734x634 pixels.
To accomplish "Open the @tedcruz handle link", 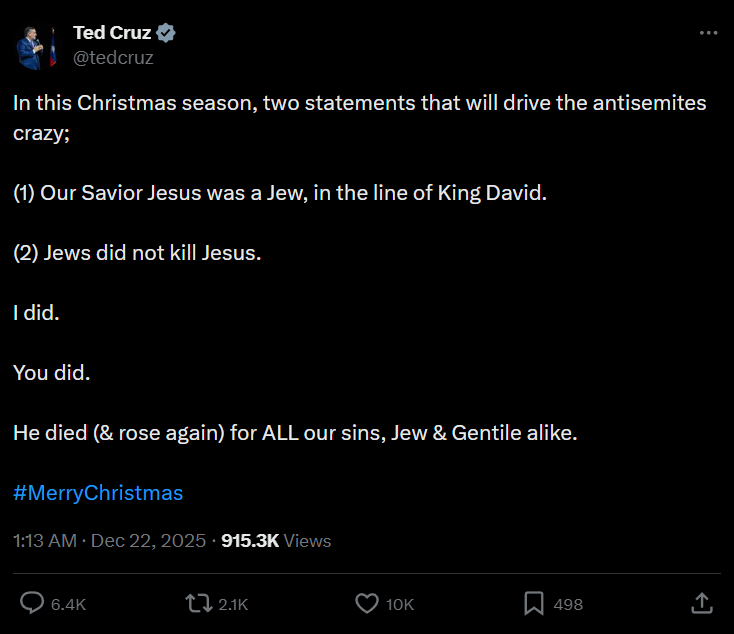I will [x=113, y=57].
